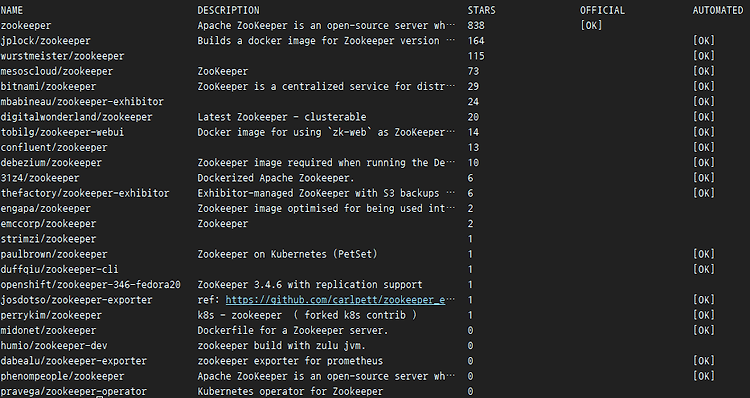This screenshot has width=750, height=398.
Task: Click the official zookeeper image name
Action: (x=26, y=25)
